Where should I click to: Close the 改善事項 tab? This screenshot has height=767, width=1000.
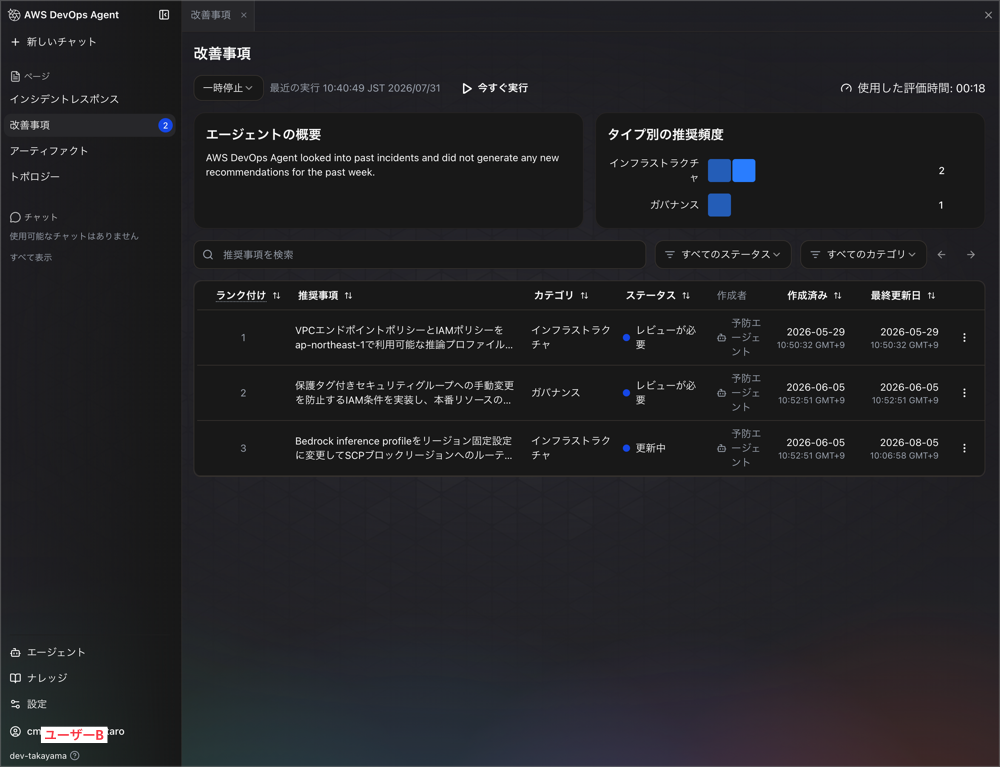[244, 15]
